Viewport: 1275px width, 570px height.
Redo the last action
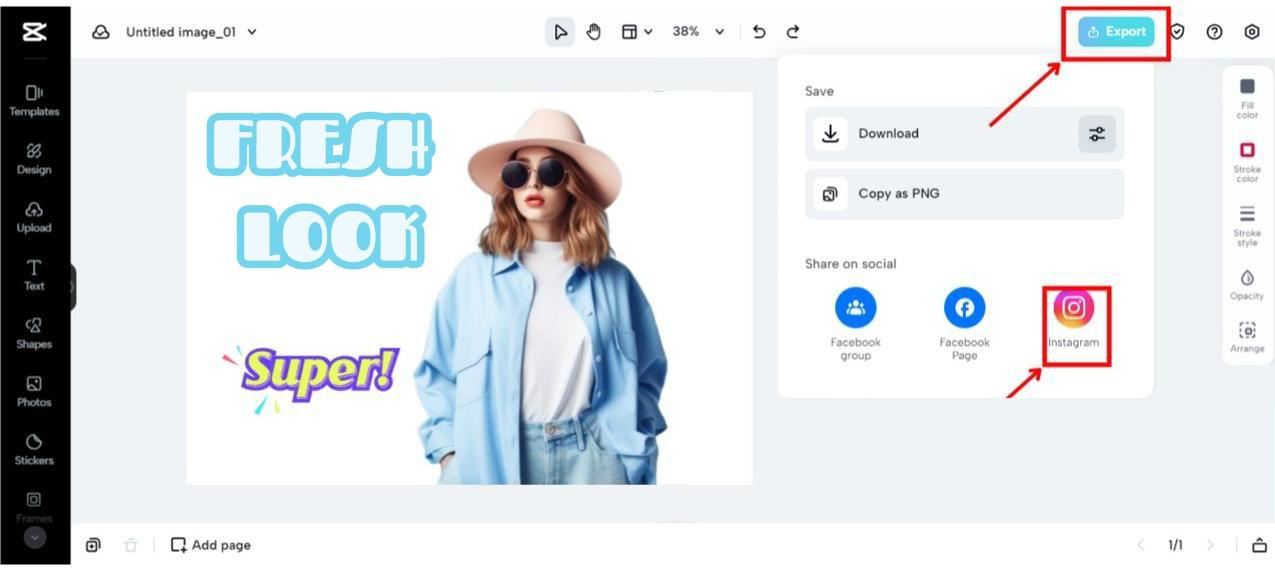pyautogui.click(x=793, y=32)
